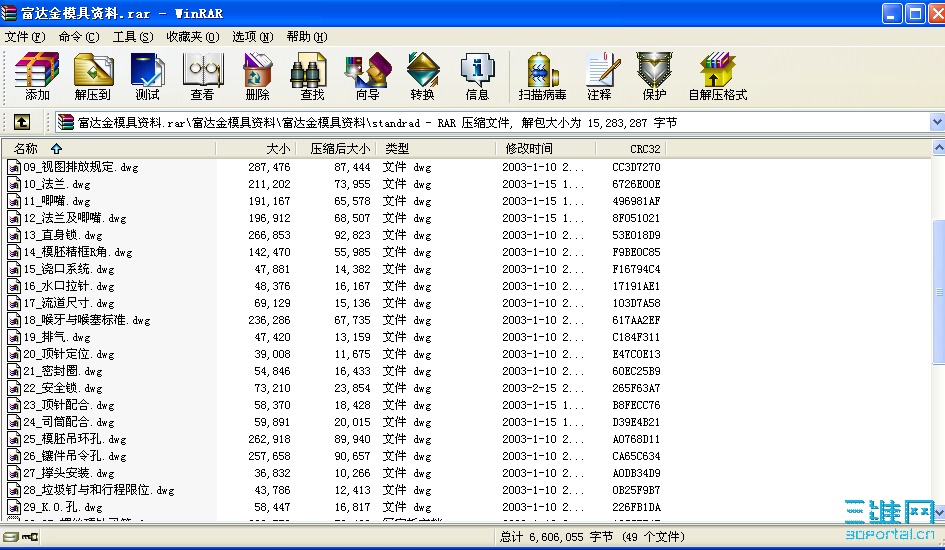Select file 24_司筒配合.dwg
This screenshot has width=945, height=550.
click(x=69, y=422)
